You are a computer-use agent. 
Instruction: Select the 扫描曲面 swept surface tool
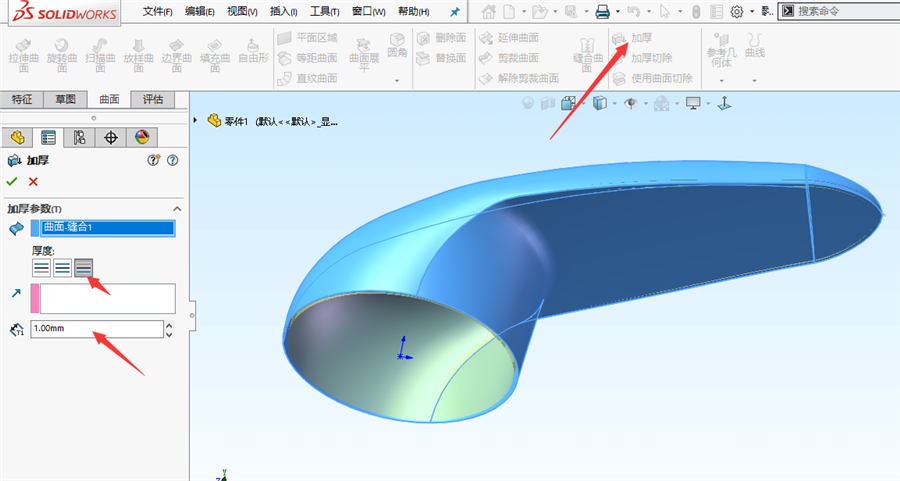(x=100, y=55)
